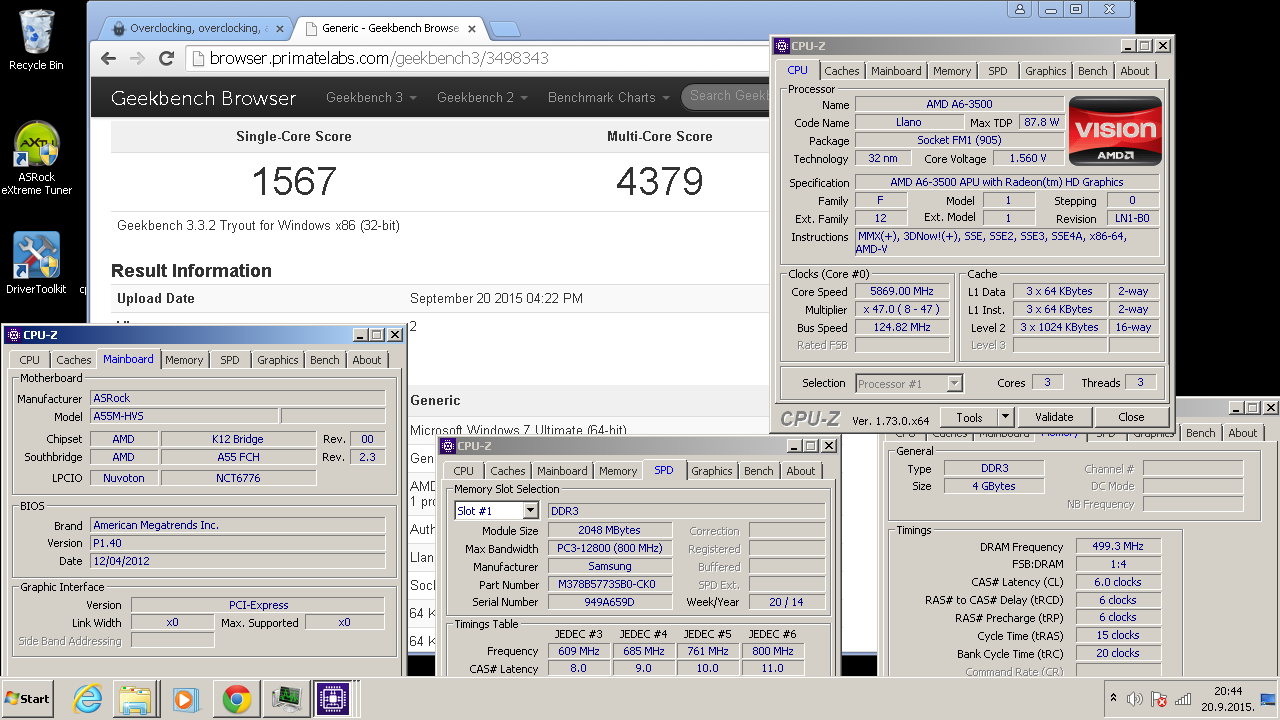Screen dimensions: 1280x720
Task: Click the AMD Vision logo
Action: click(x=1115, y=130)
